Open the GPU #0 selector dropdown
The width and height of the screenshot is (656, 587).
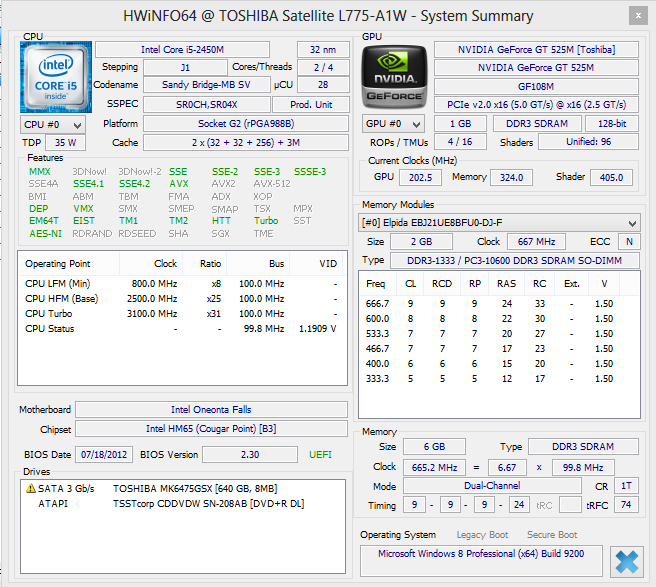393,124
